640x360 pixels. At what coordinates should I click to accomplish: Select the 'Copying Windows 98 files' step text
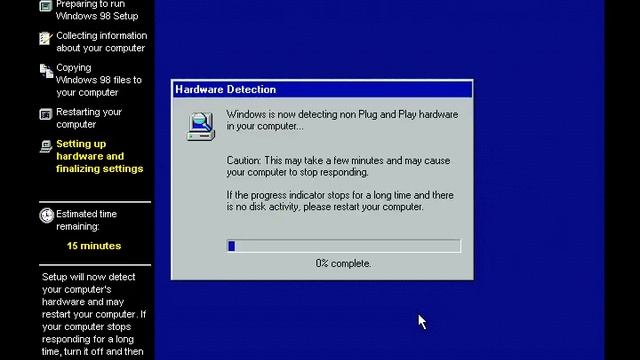point(99,80)
